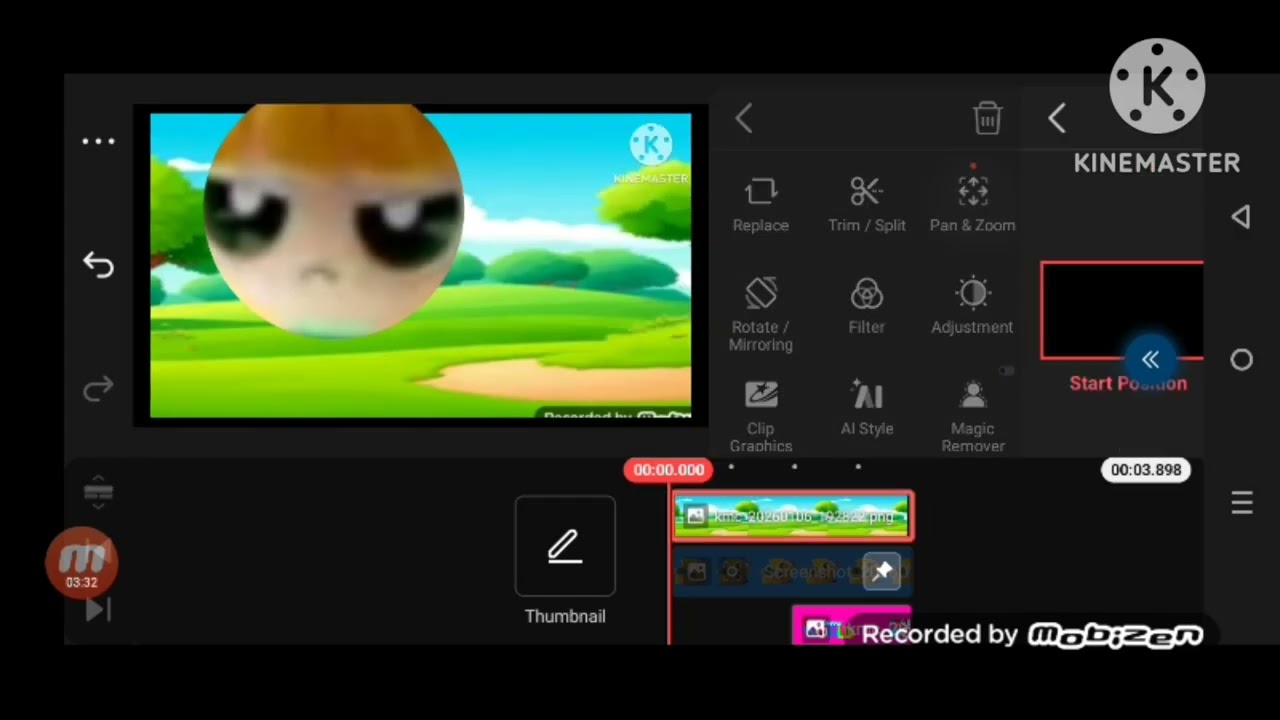Open the Rotate / Mirroring tool

[760, 314]
